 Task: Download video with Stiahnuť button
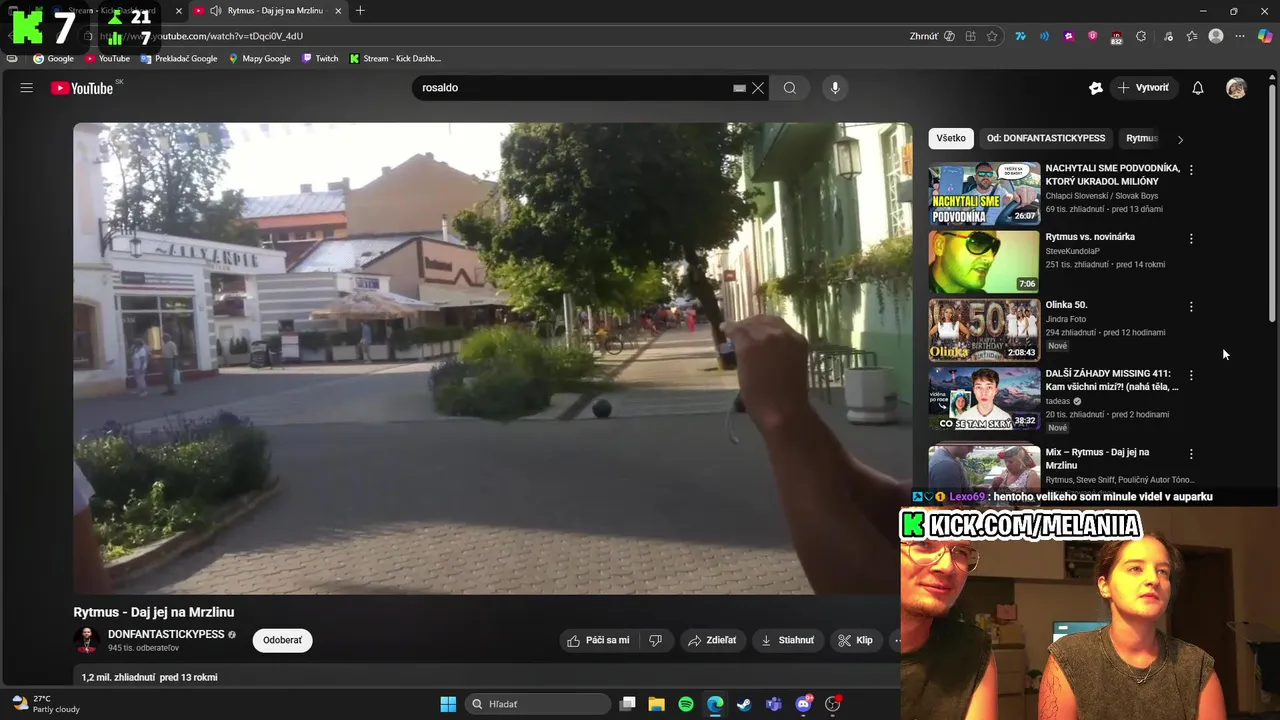point(787,640)
